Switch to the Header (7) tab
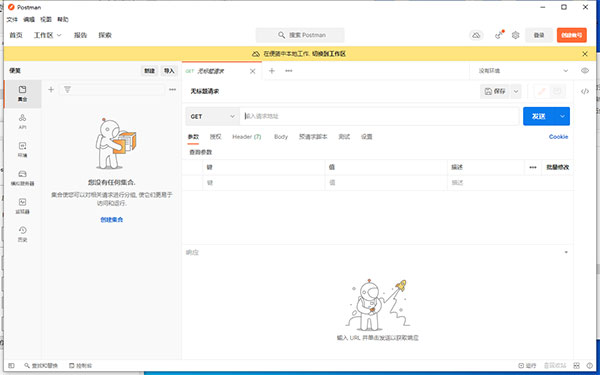 [247, 137]
